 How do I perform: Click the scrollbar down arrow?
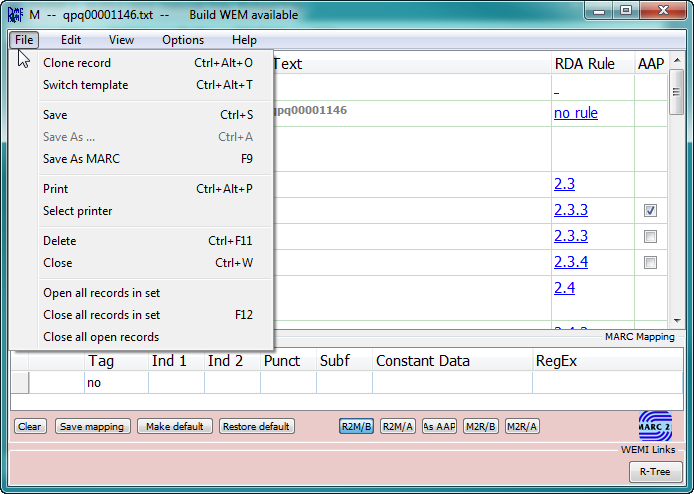676,320
